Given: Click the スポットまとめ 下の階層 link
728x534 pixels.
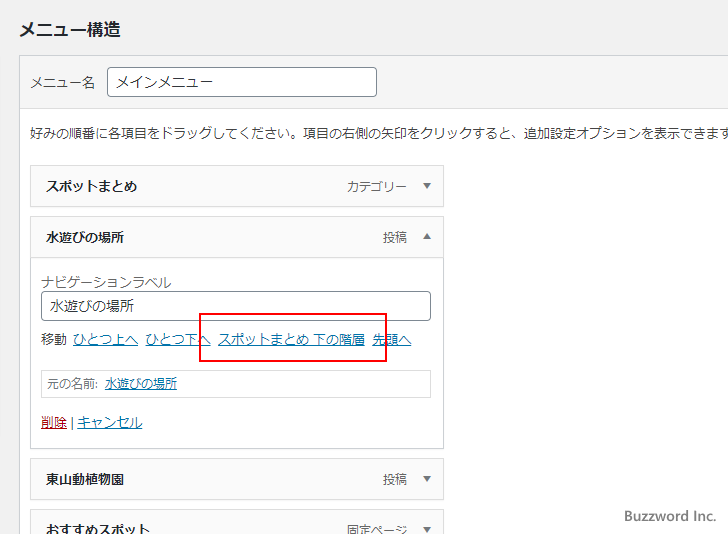Looking at the screenshot, I should pos(291,340).
